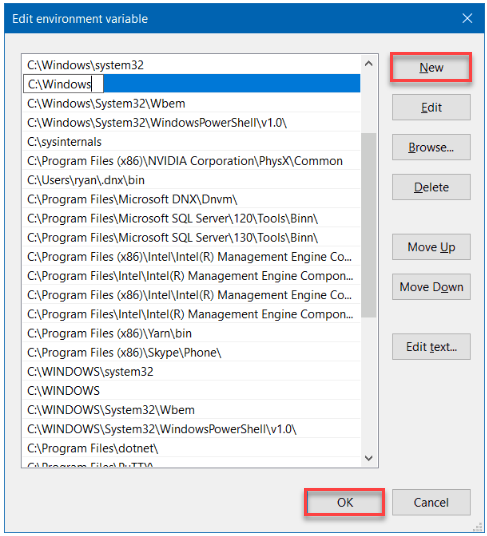Select the C:\Program Files\dotnet\ entry
The width and height of the screenshot is (487, 536).
(x=191, y=448)
